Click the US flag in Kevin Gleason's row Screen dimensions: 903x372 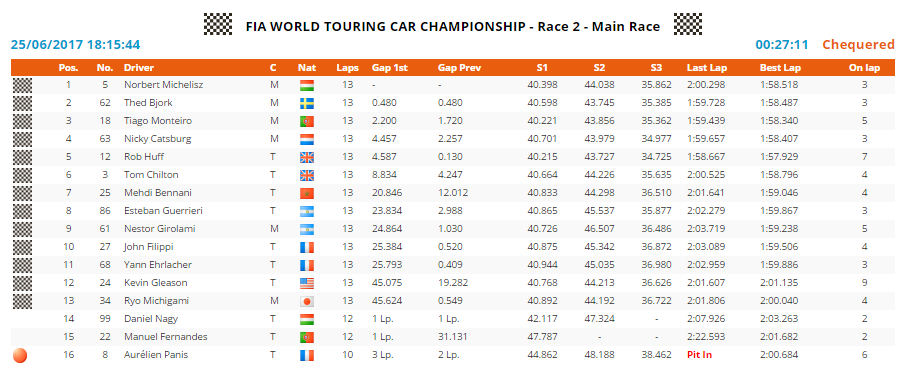point(306,283)
